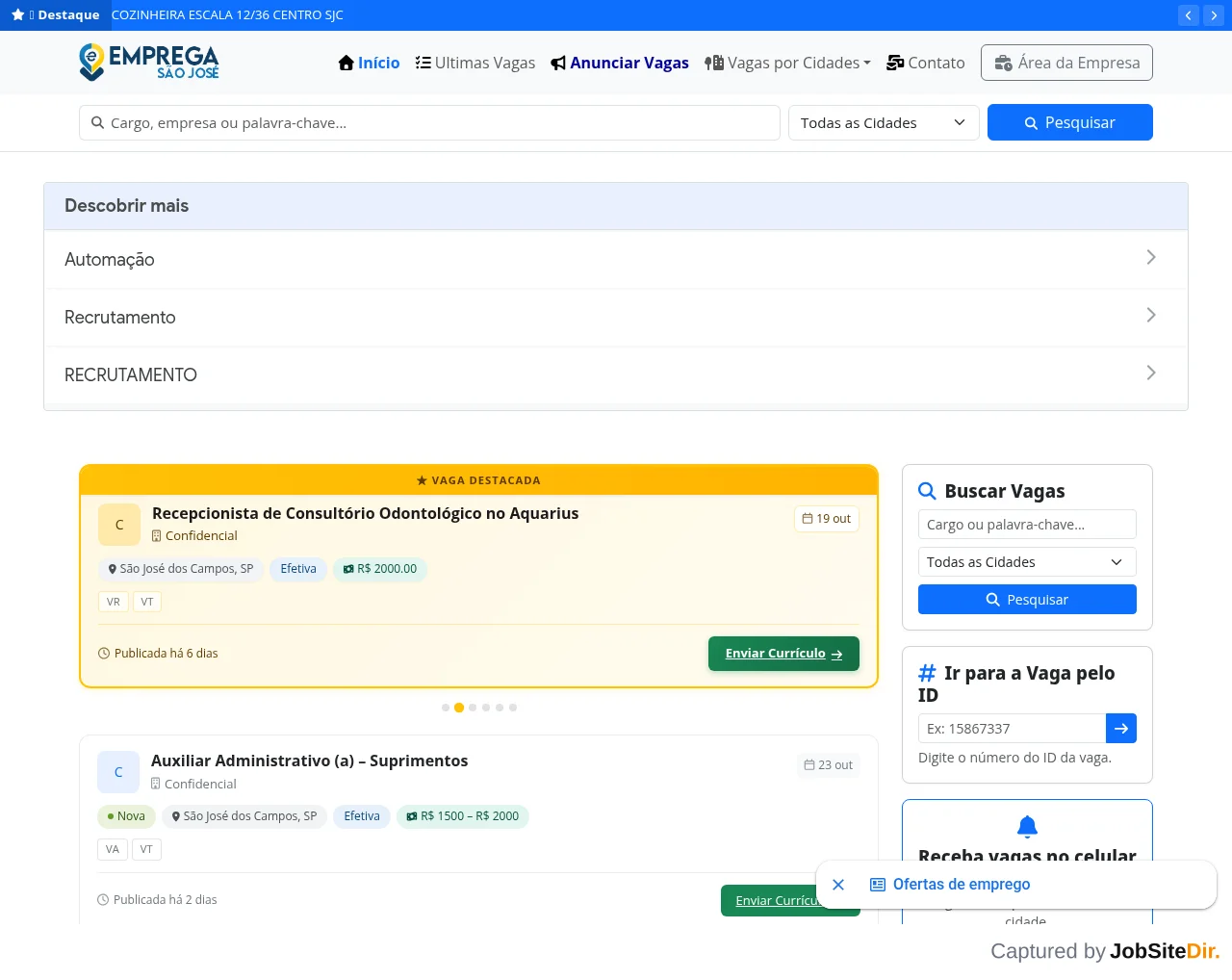
Task: Open Recepcionista de Consultório Odontológico job title
Action: pyautogui.click(x=366, y=514)
